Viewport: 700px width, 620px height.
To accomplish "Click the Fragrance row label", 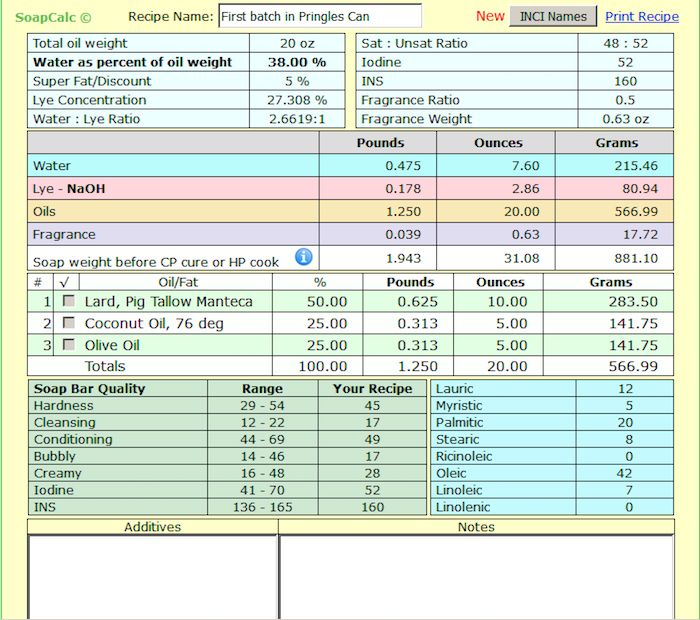I will (x=64, y=234).
